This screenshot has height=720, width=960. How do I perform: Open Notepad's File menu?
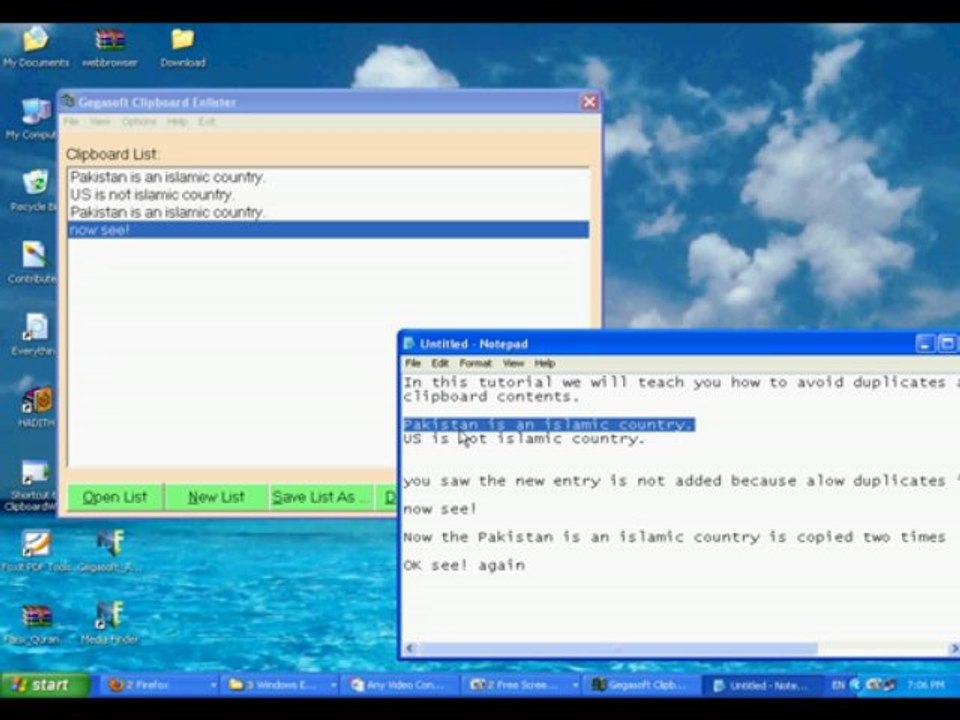click(413, 363)
